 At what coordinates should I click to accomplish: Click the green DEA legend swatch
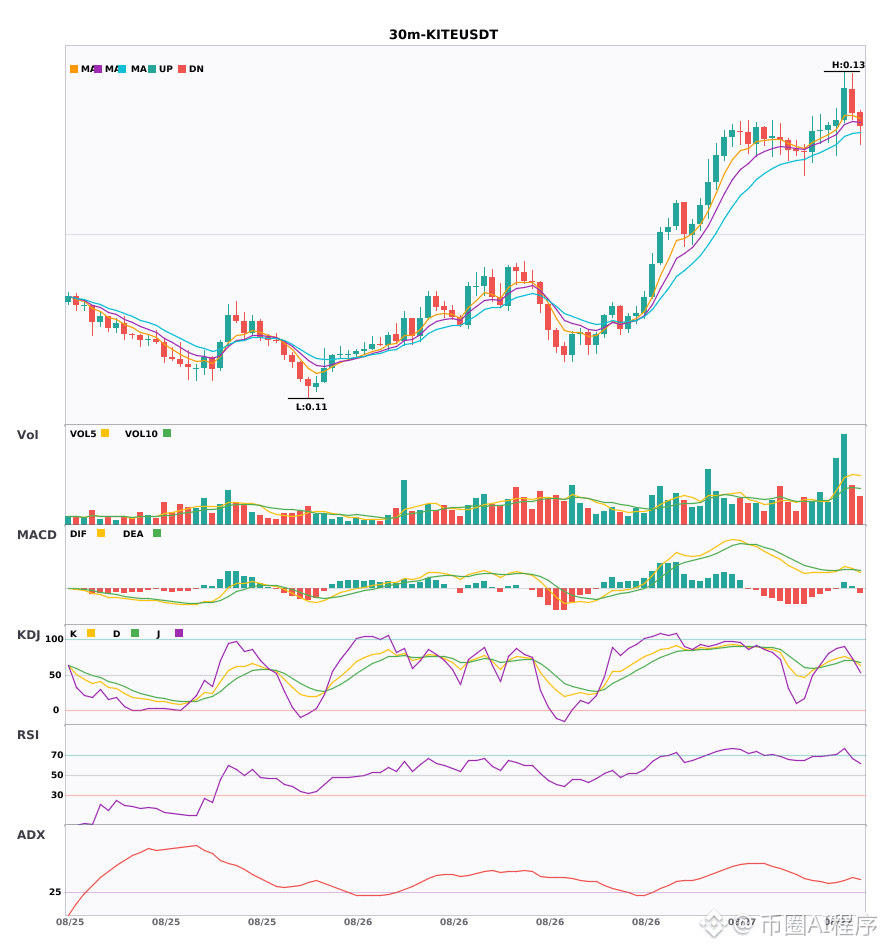pyautogui.click(x=157, y=533)
